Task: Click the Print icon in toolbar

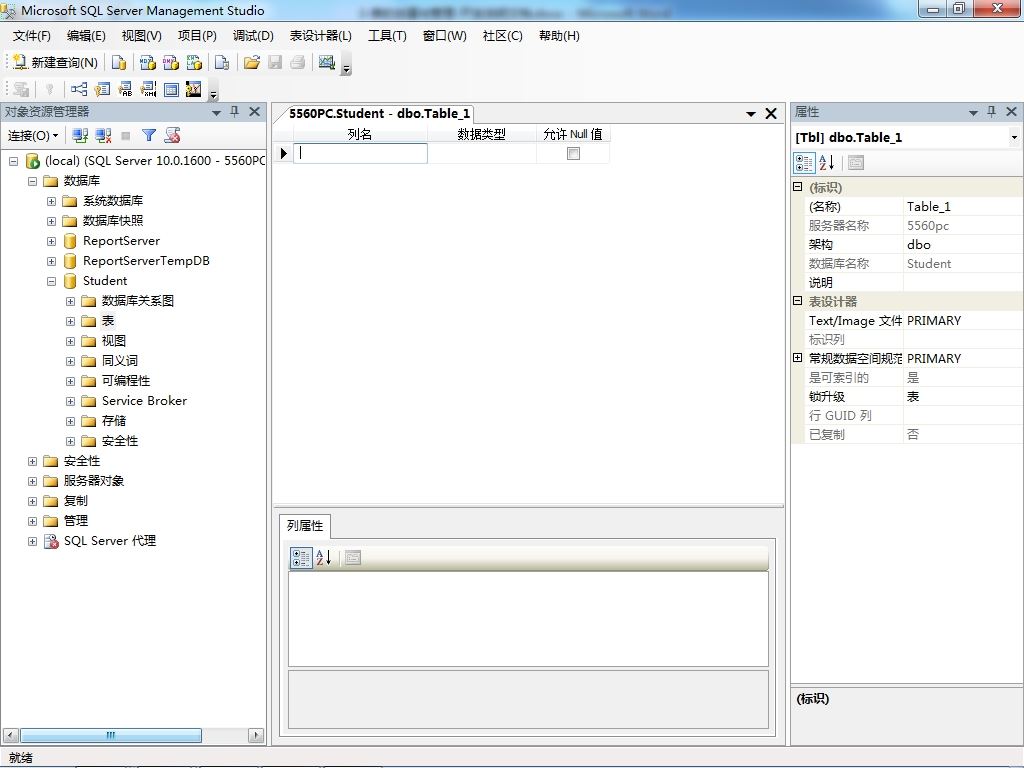Action: pos(298,63)
